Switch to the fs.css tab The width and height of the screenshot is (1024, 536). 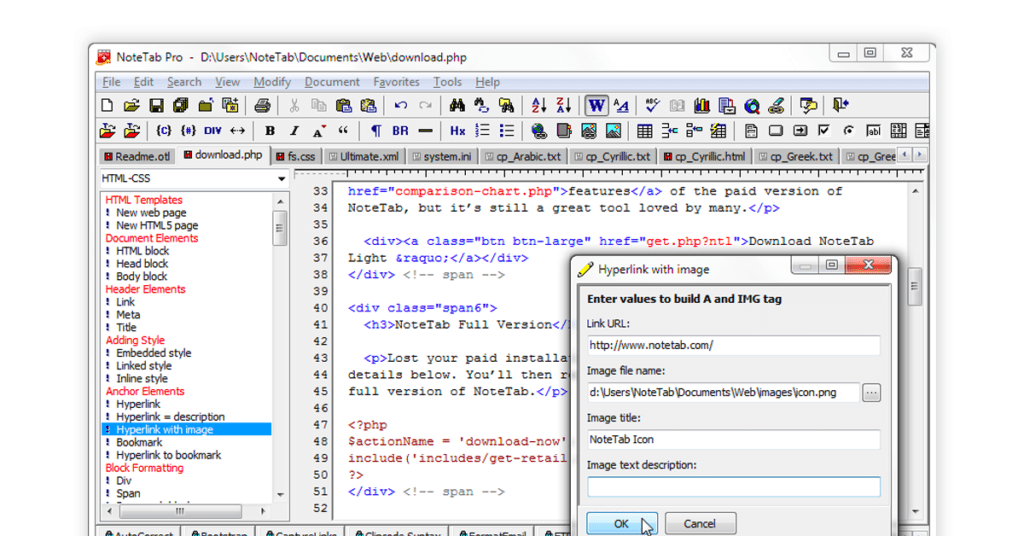point(296,157)
